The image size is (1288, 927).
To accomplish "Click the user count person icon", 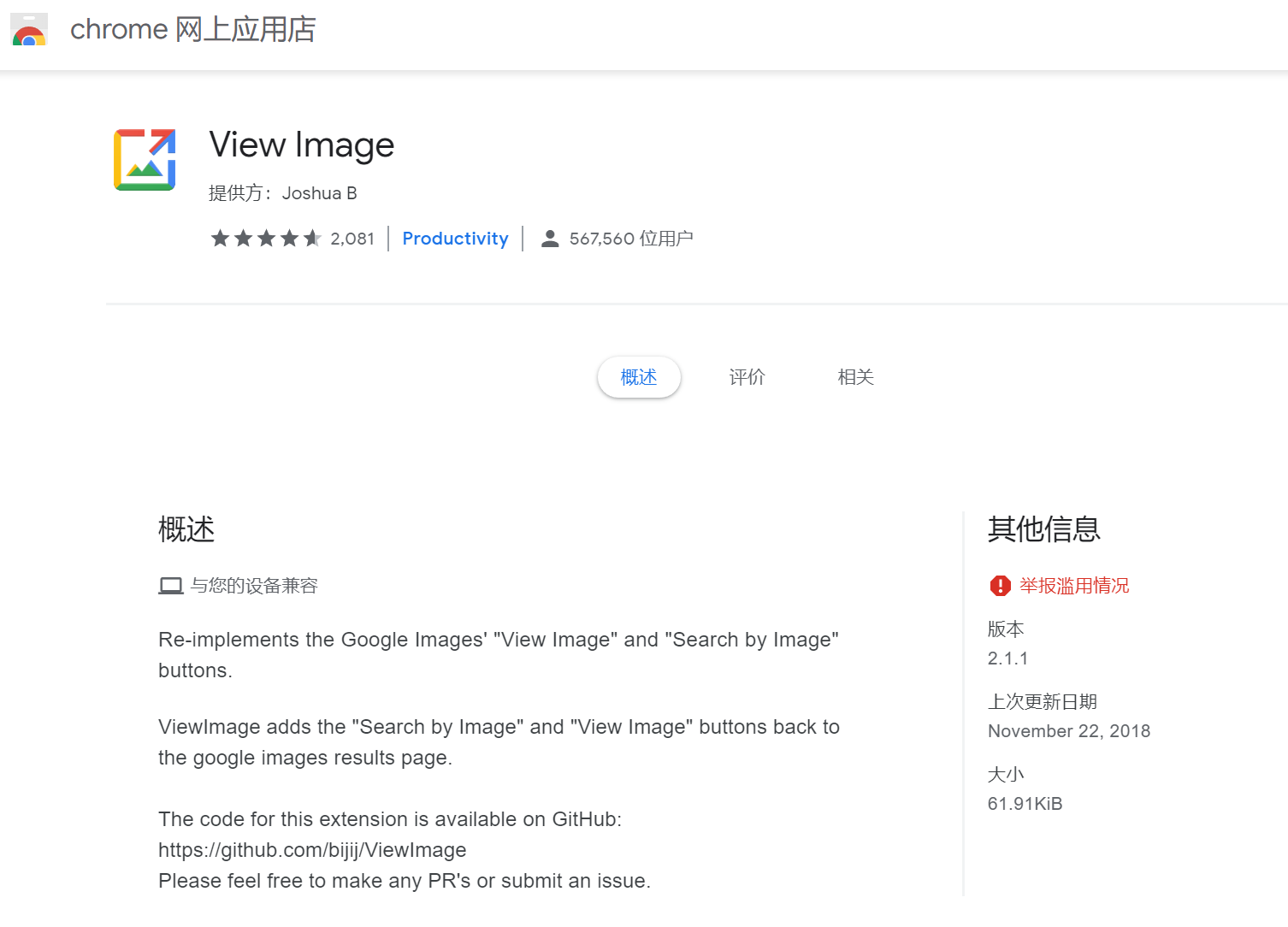I will point(550,239).
